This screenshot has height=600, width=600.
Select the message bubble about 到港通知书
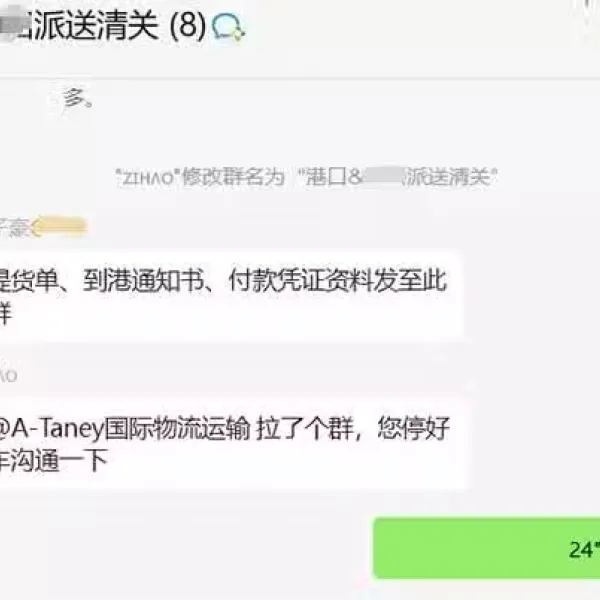point(232,297)
